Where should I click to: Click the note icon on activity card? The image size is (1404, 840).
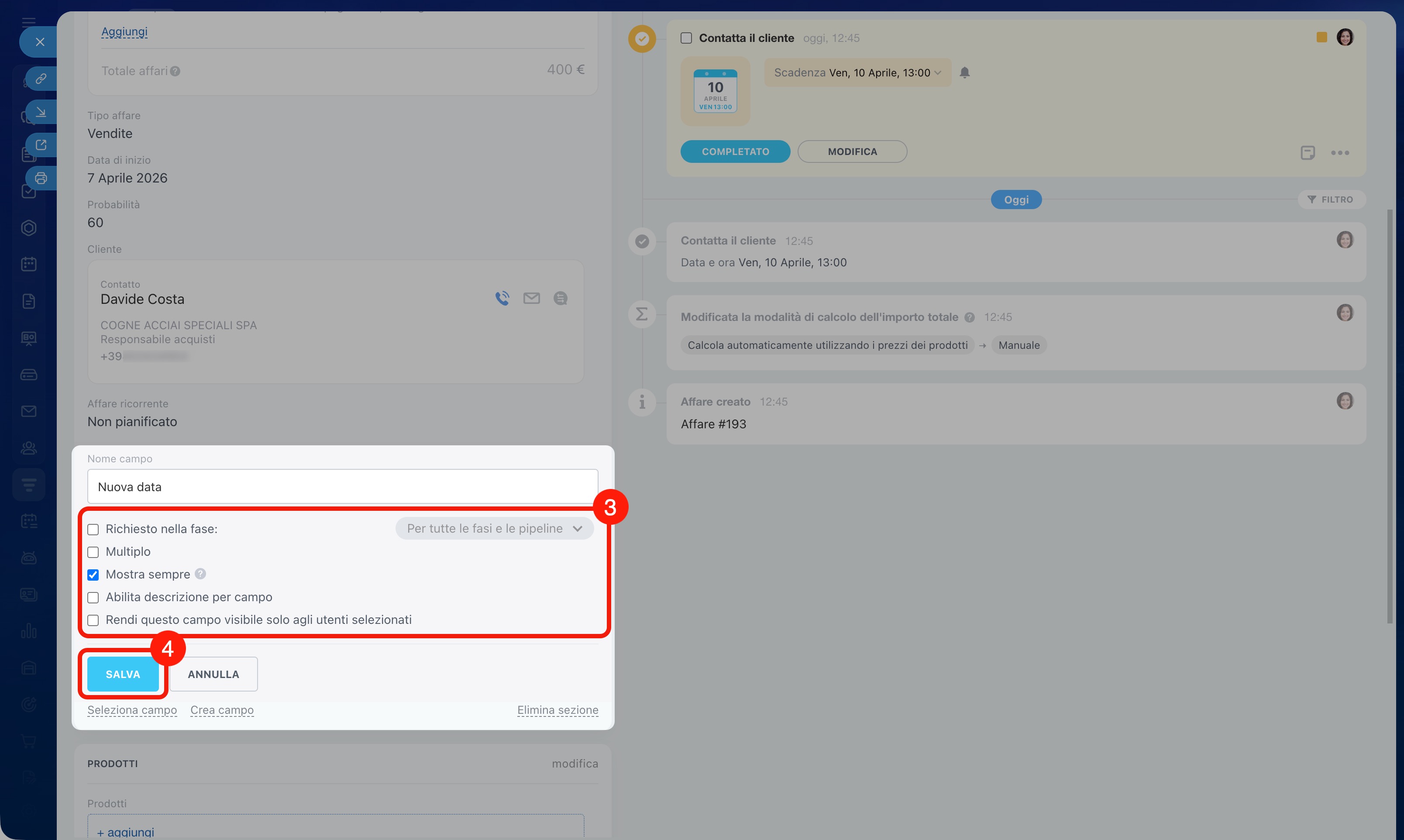[x=1307, y=153]
